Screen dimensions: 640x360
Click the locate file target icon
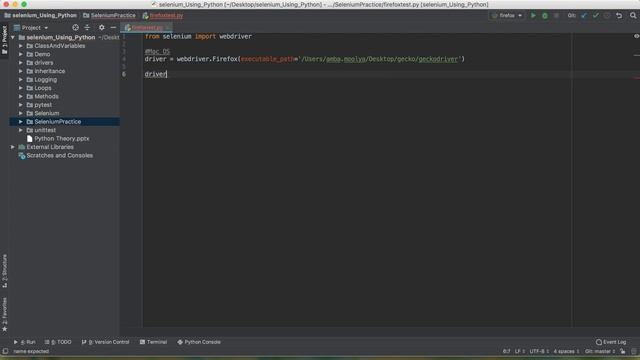point(76,27)
